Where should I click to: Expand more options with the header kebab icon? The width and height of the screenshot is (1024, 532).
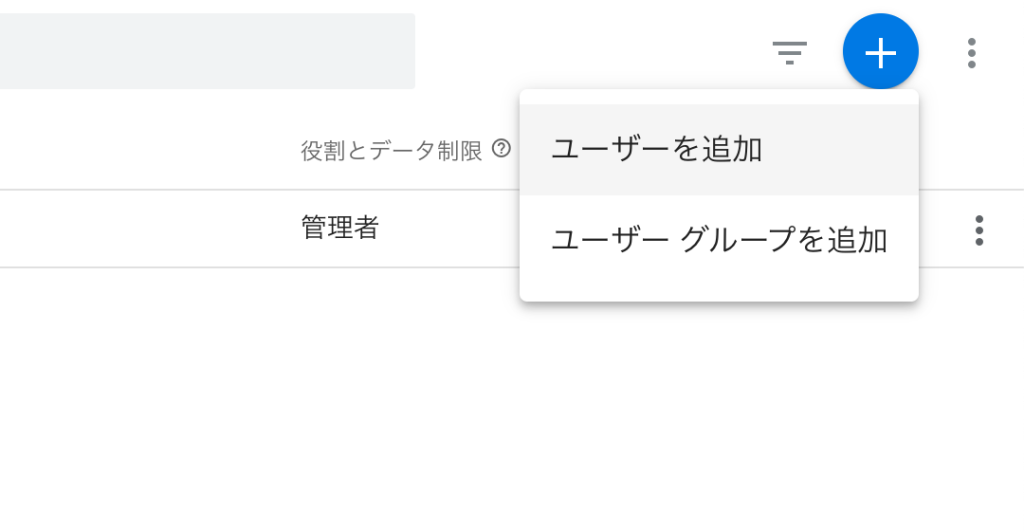pos(972,53)
